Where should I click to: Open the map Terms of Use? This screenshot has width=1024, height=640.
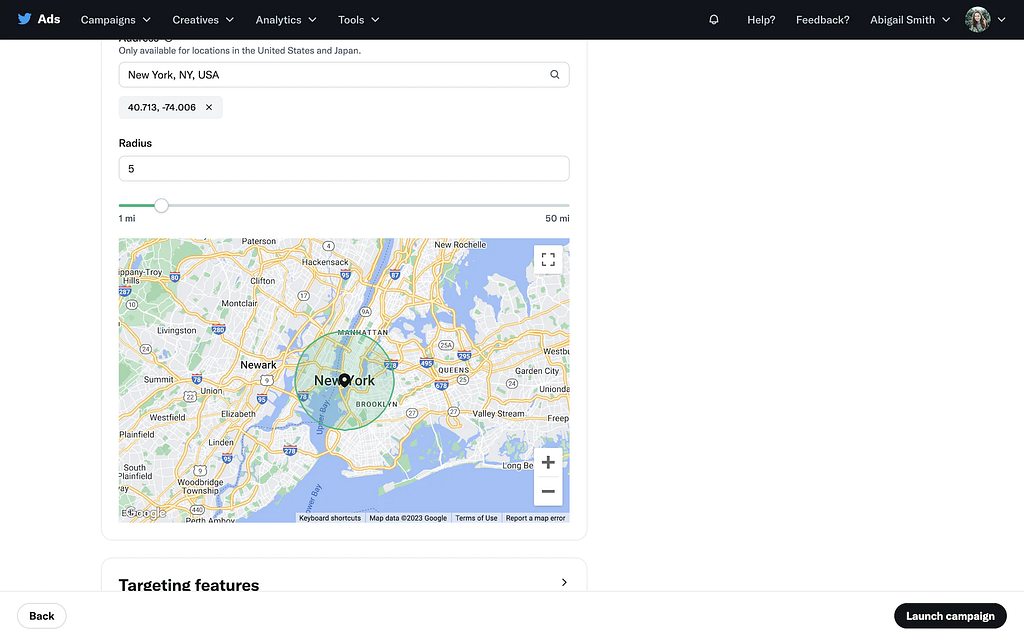pyautogui.click(x=476, y=518)
